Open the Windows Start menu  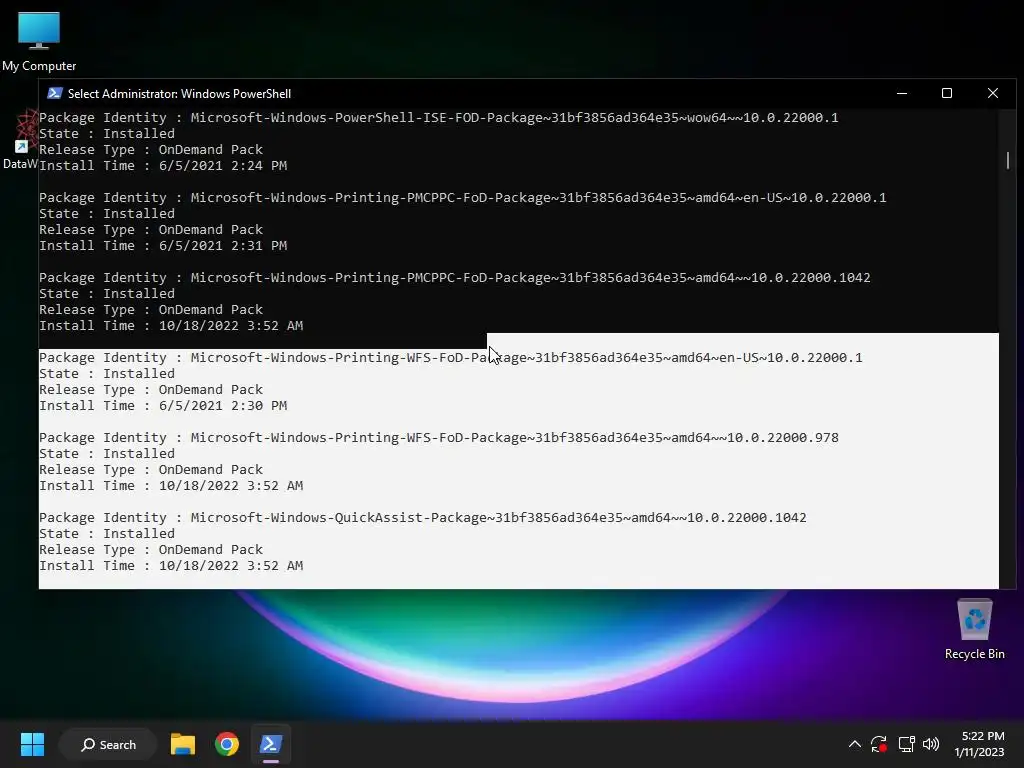coord(32,744)
